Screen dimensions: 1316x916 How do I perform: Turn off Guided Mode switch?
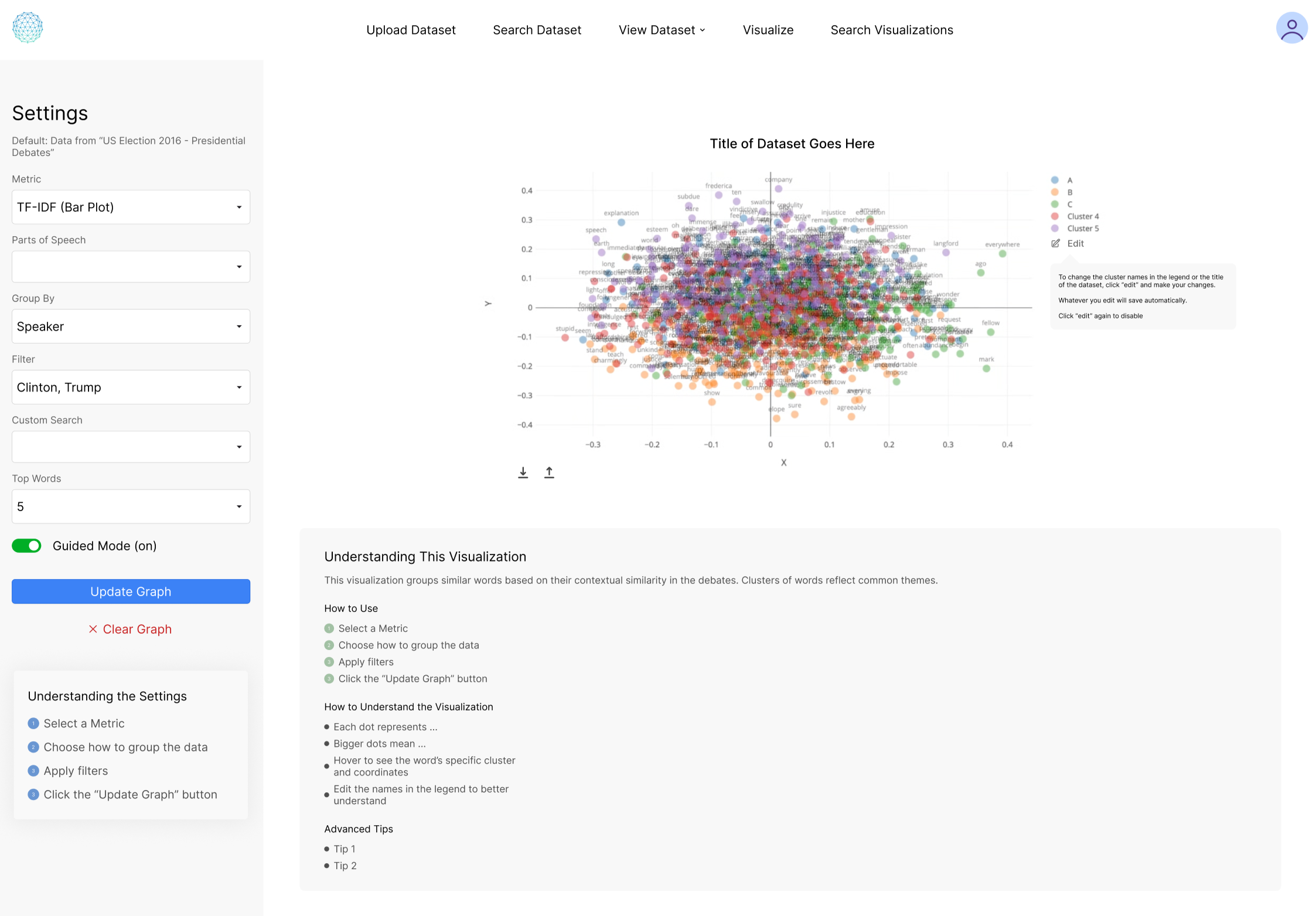(x=26, y=546)
